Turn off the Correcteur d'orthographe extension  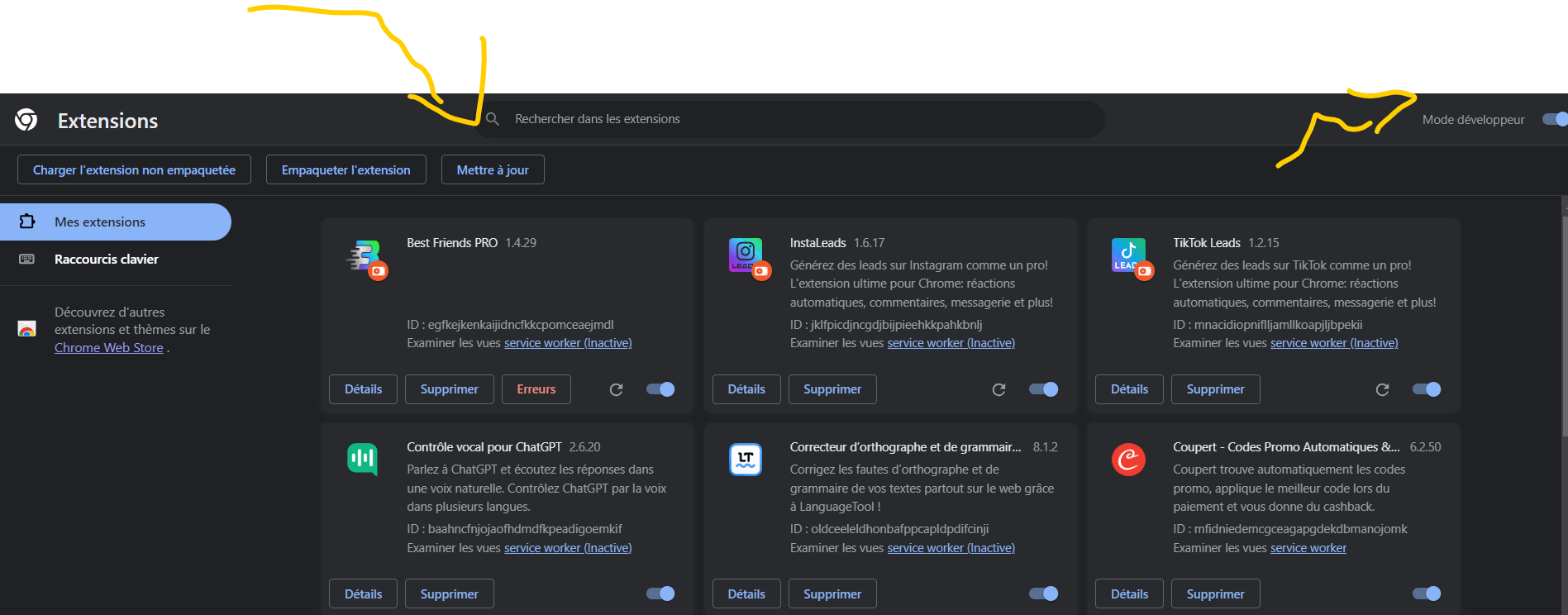tap(1043, 594)
